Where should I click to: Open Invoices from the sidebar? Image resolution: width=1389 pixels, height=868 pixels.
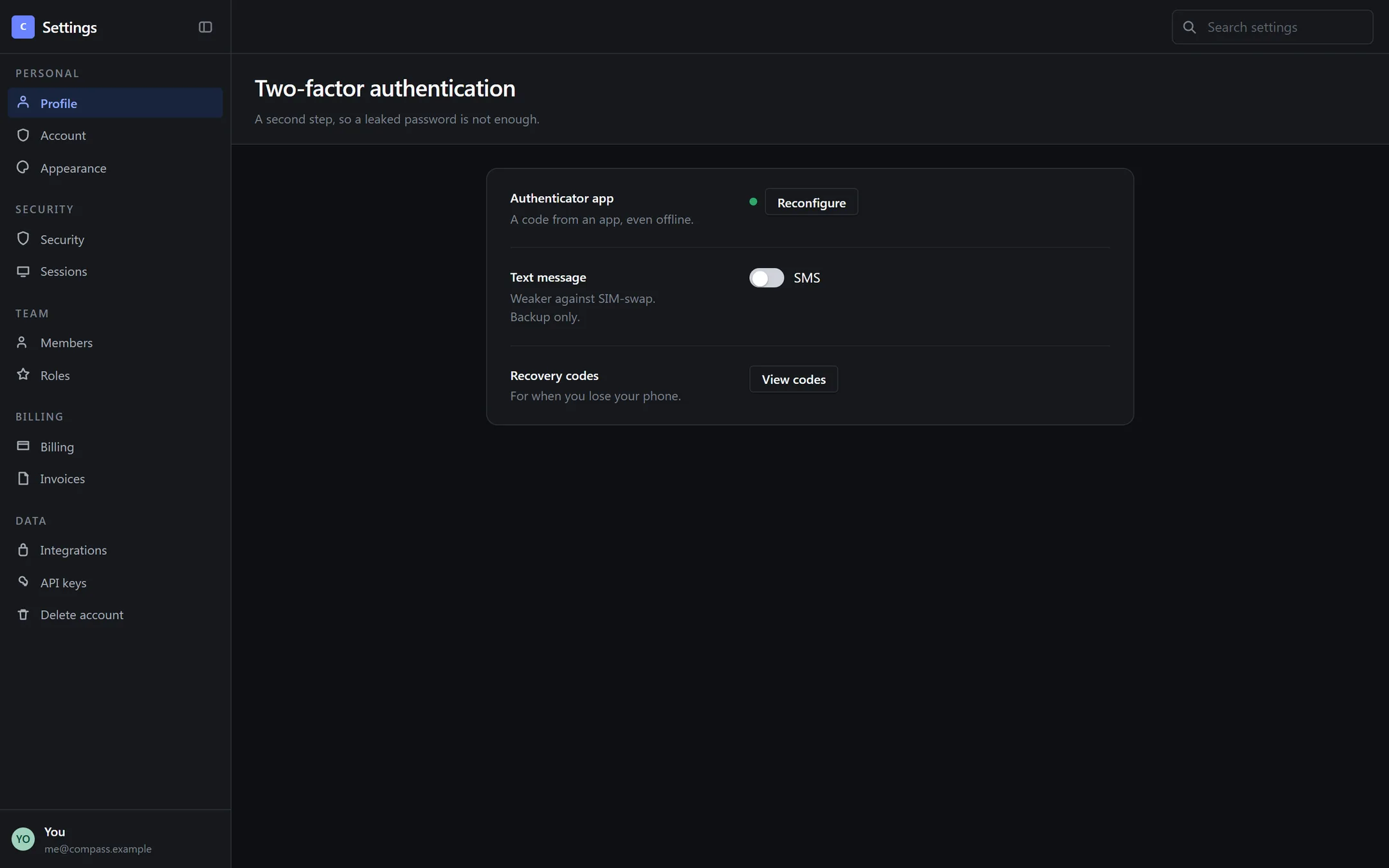tap(115, 478)
